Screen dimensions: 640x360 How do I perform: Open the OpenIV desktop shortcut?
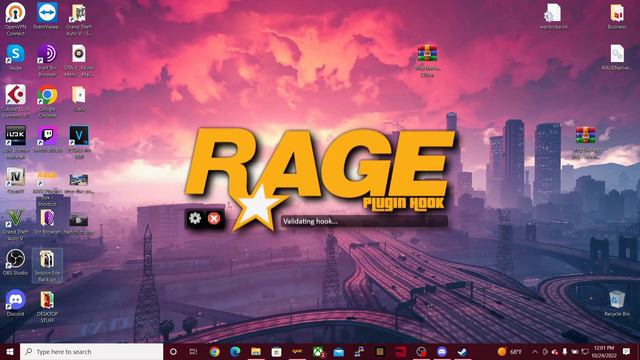coord(16,180)
